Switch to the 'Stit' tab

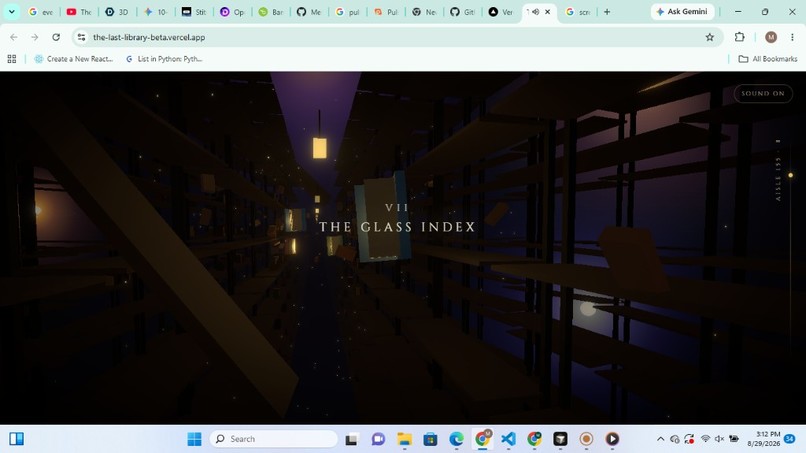tap(194, 12)
